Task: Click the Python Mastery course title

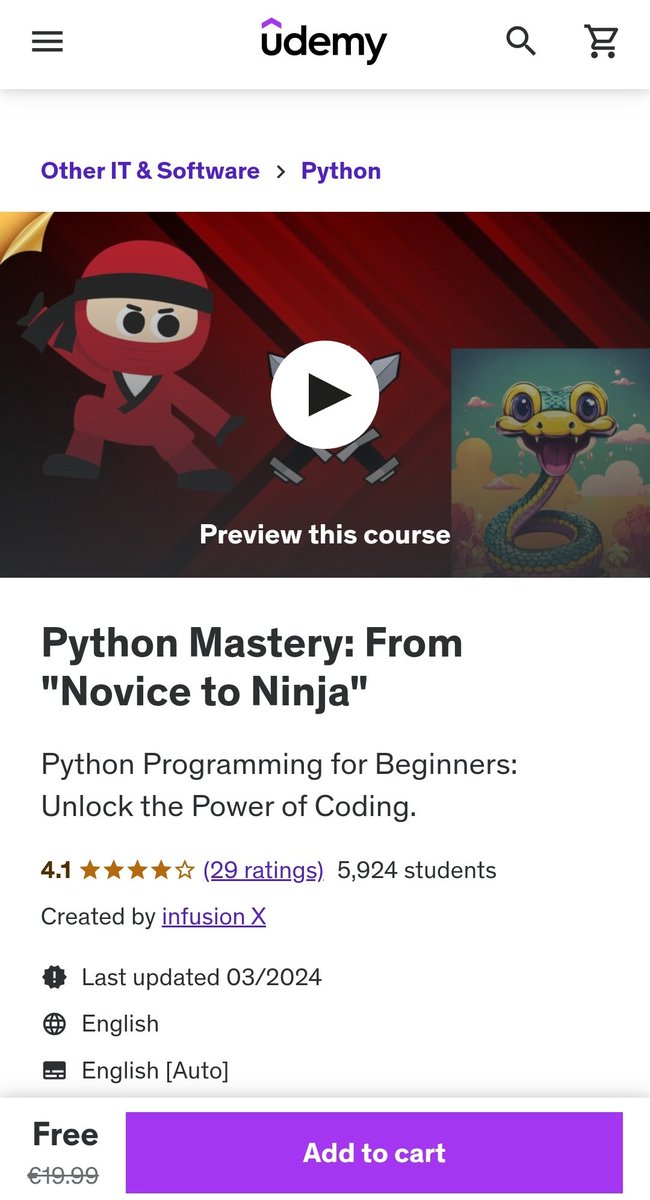Action: click(252, 666)
